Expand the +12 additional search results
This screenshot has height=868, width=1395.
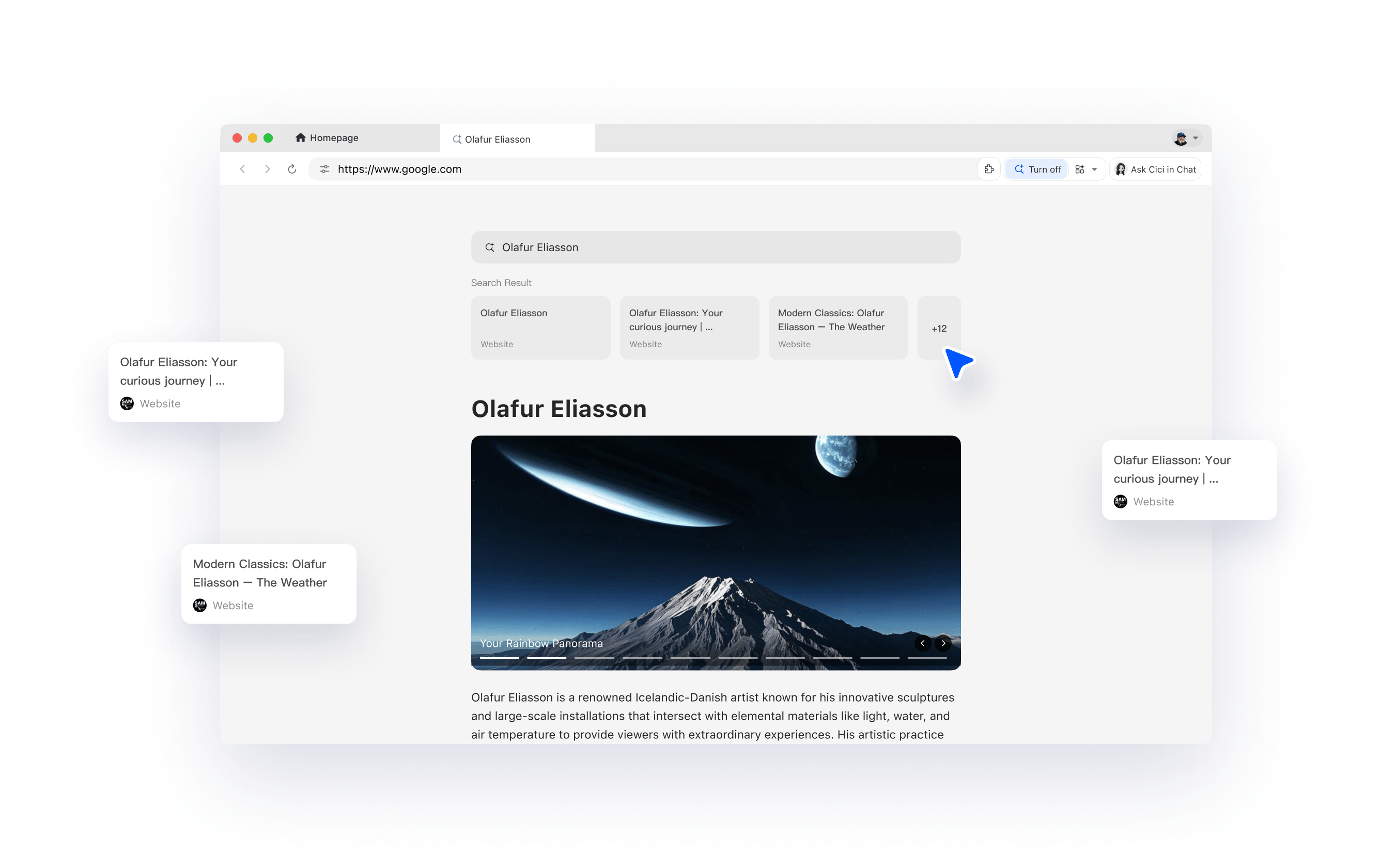pyautogui.click(x=939, y=328)
